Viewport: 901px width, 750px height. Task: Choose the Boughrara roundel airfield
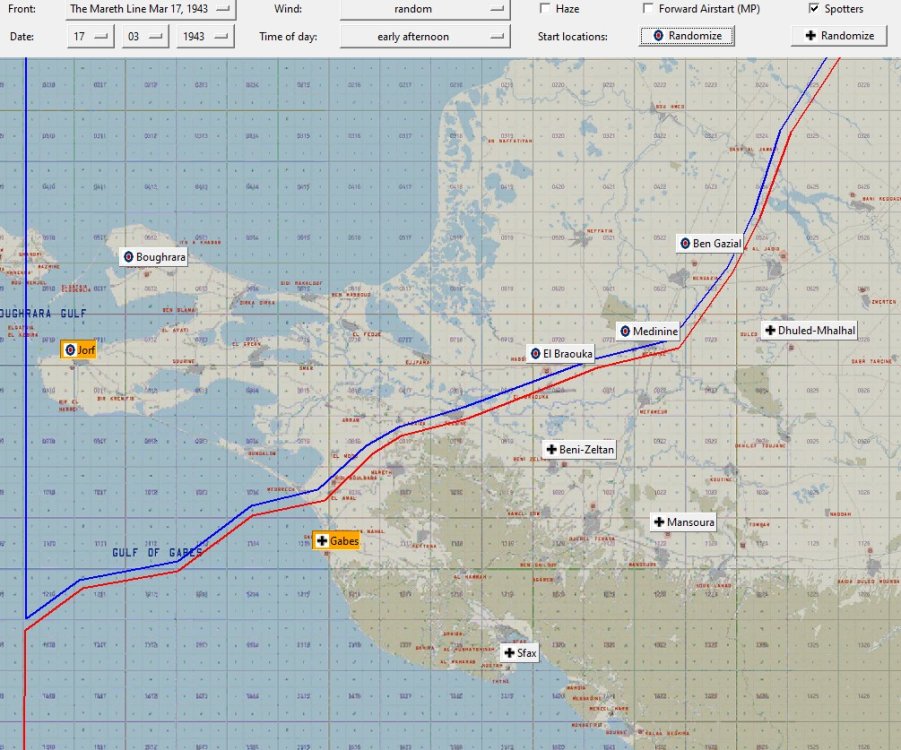click(153, 257)
